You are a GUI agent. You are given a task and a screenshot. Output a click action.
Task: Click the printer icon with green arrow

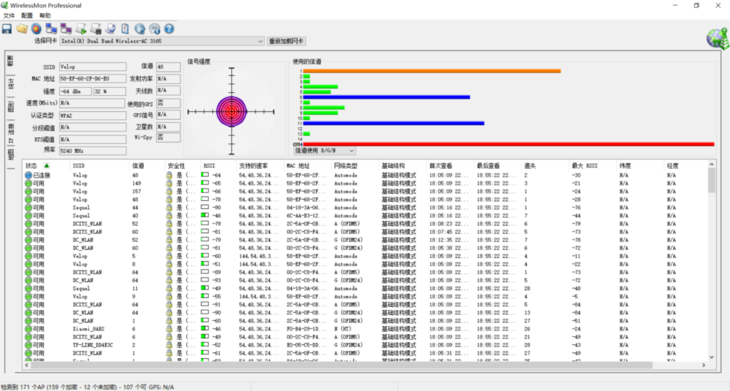81,29
